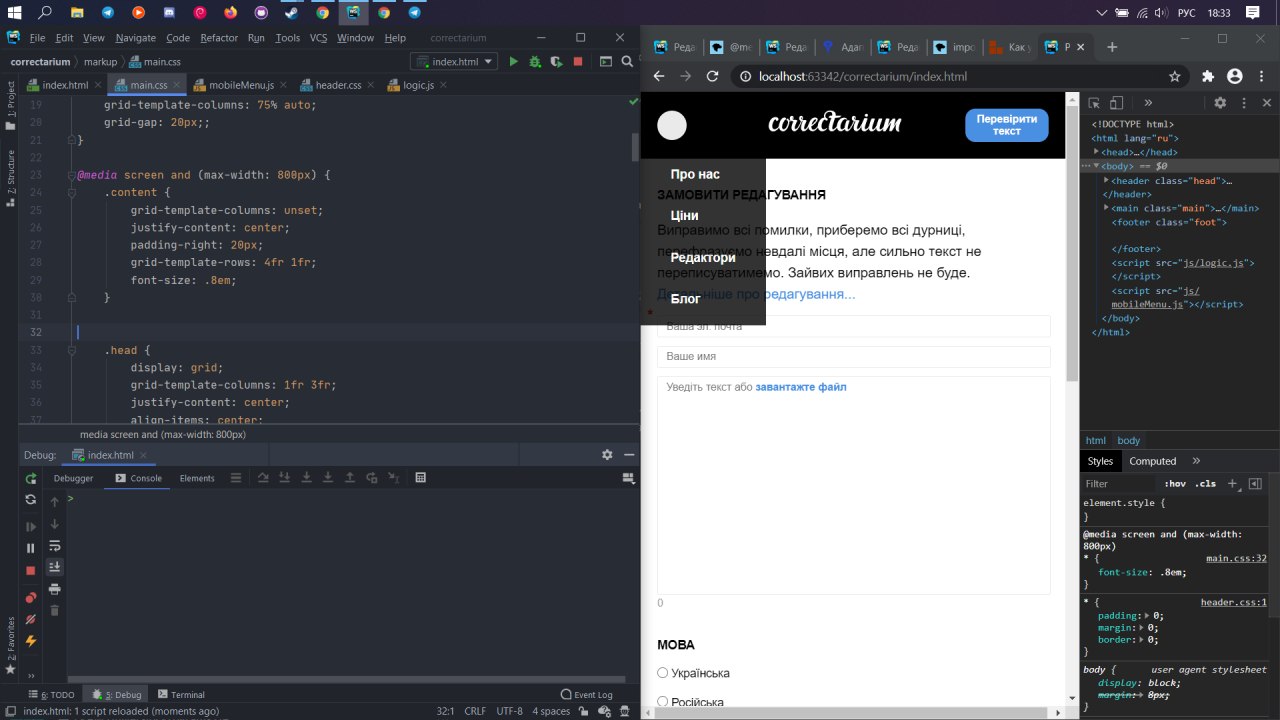Click red Stop square in Debug sidebar

point(31,570)
